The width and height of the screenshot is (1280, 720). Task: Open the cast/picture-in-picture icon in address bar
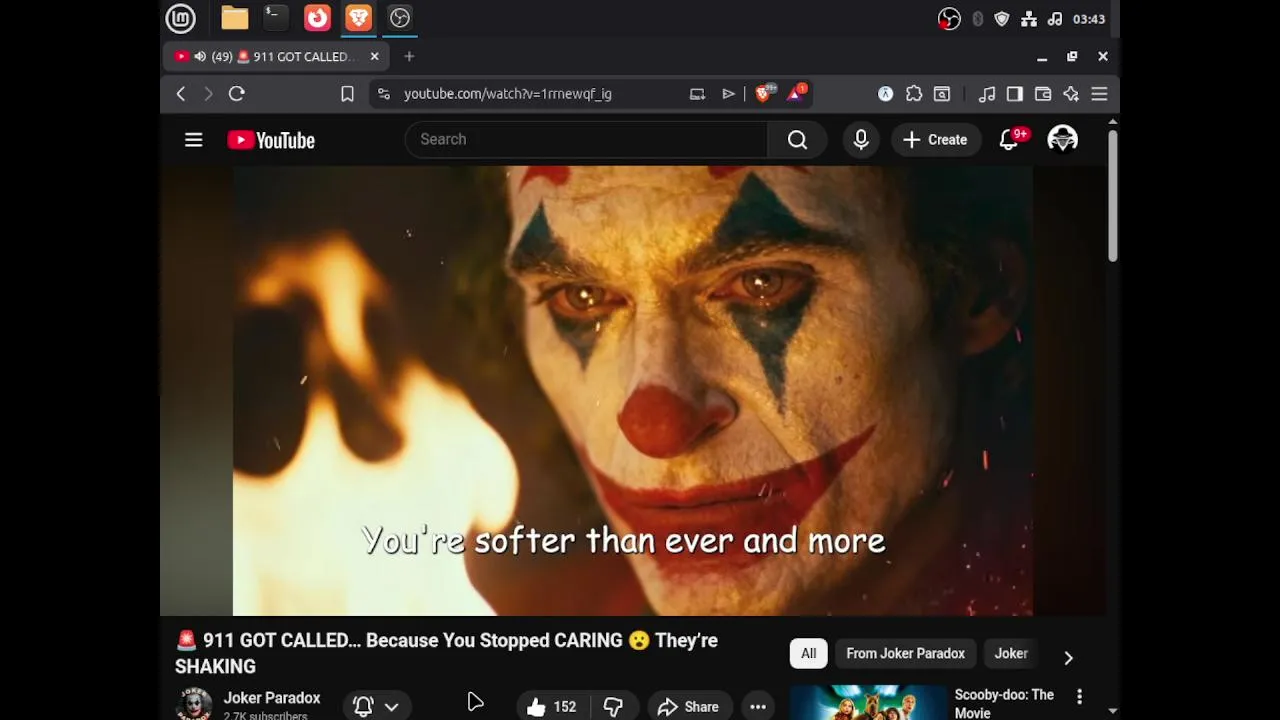[697, 94]
